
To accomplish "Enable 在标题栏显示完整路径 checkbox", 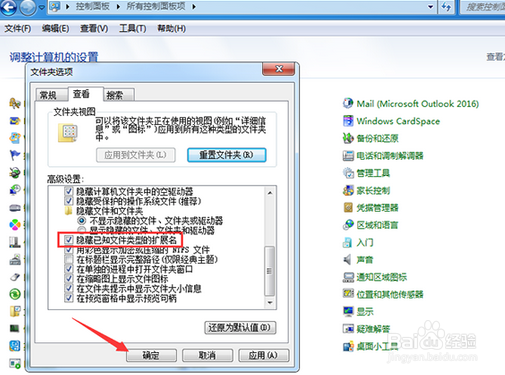I will pos(68,259).
